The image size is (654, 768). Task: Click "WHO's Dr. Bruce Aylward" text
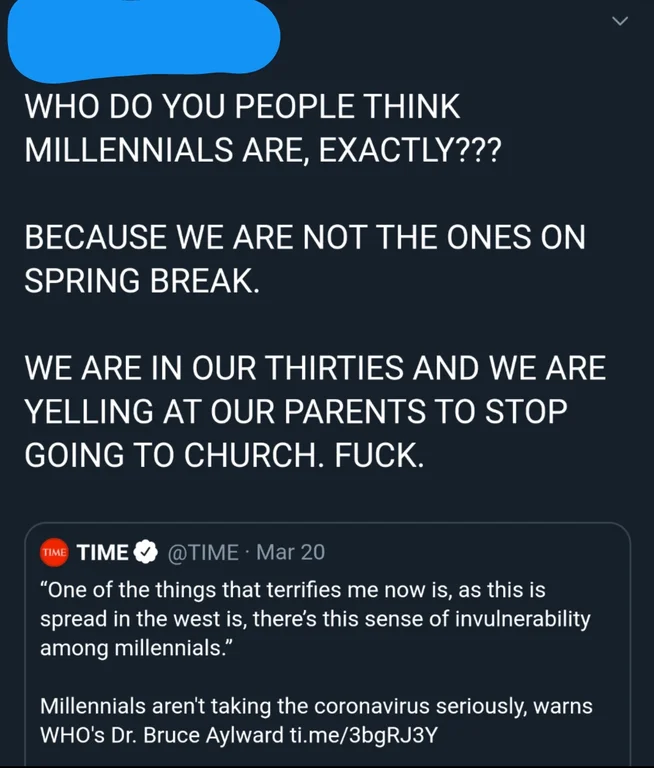162,735
